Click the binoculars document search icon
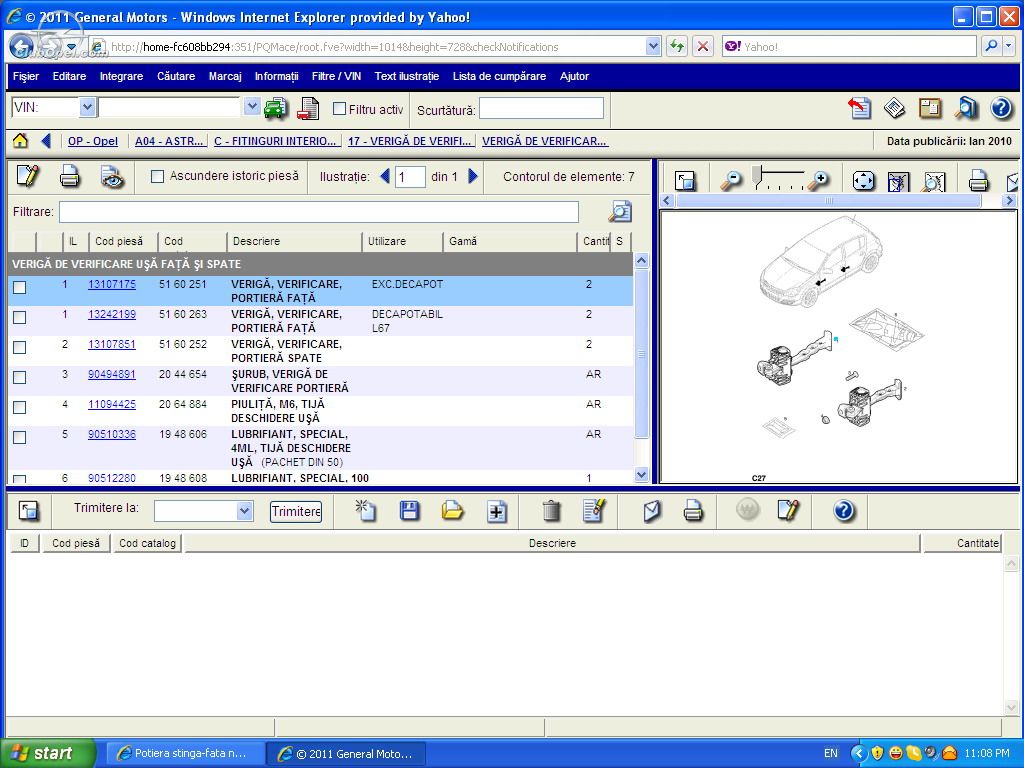This screenshot has width=1024, height=768. click(965, 108)
